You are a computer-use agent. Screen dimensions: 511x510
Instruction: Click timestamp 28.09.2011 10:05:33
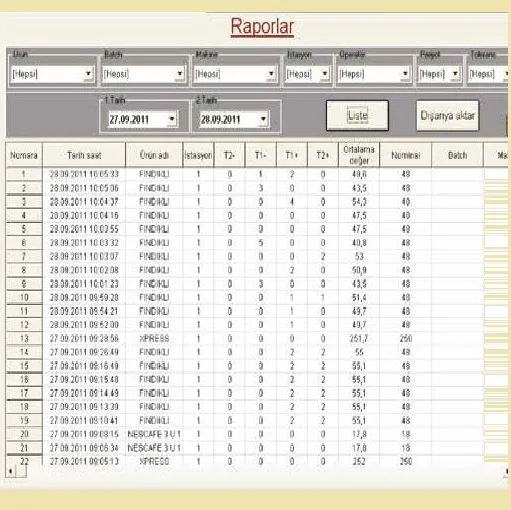pos(84,174)
